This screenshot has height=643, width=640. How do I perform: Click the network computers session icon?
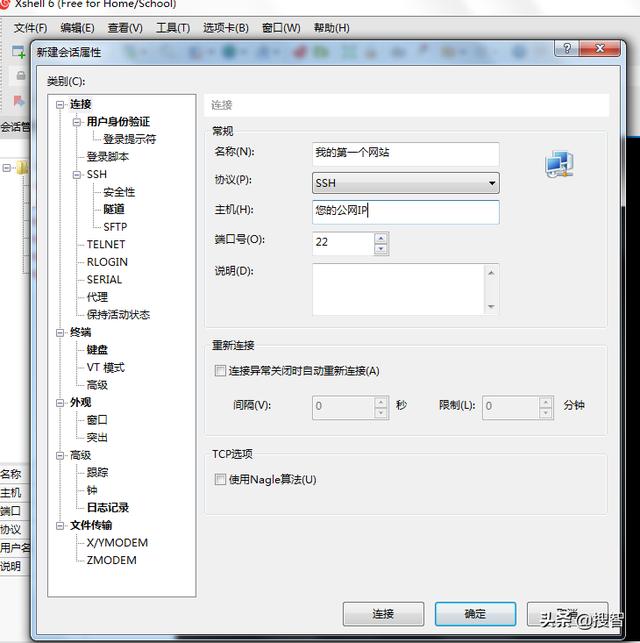(559, 164)
